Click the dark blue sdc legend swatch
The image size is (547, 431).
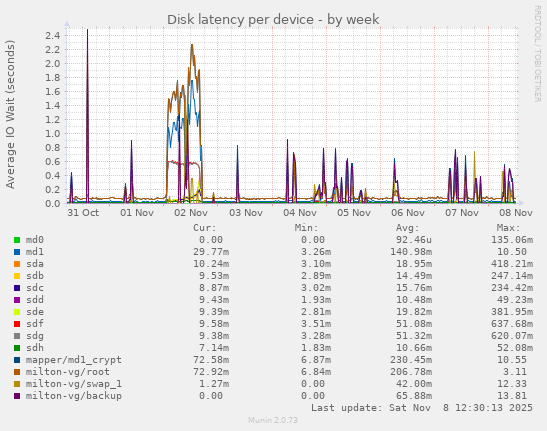[x=17, y=288]
